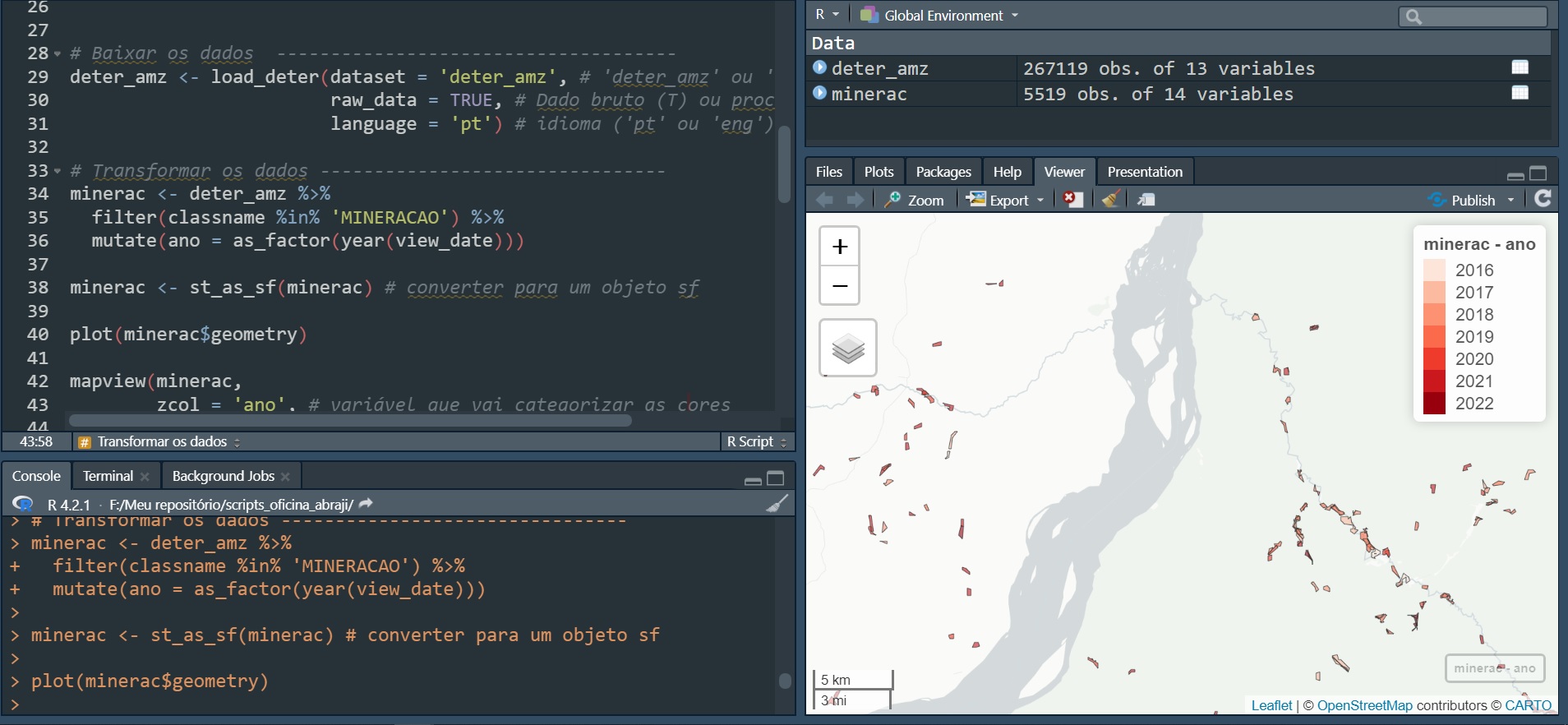Viewport: 1568px width, 725px height.
Task: Open the OpenStreetMap attribution link
Action: [x=1364, y=705]
